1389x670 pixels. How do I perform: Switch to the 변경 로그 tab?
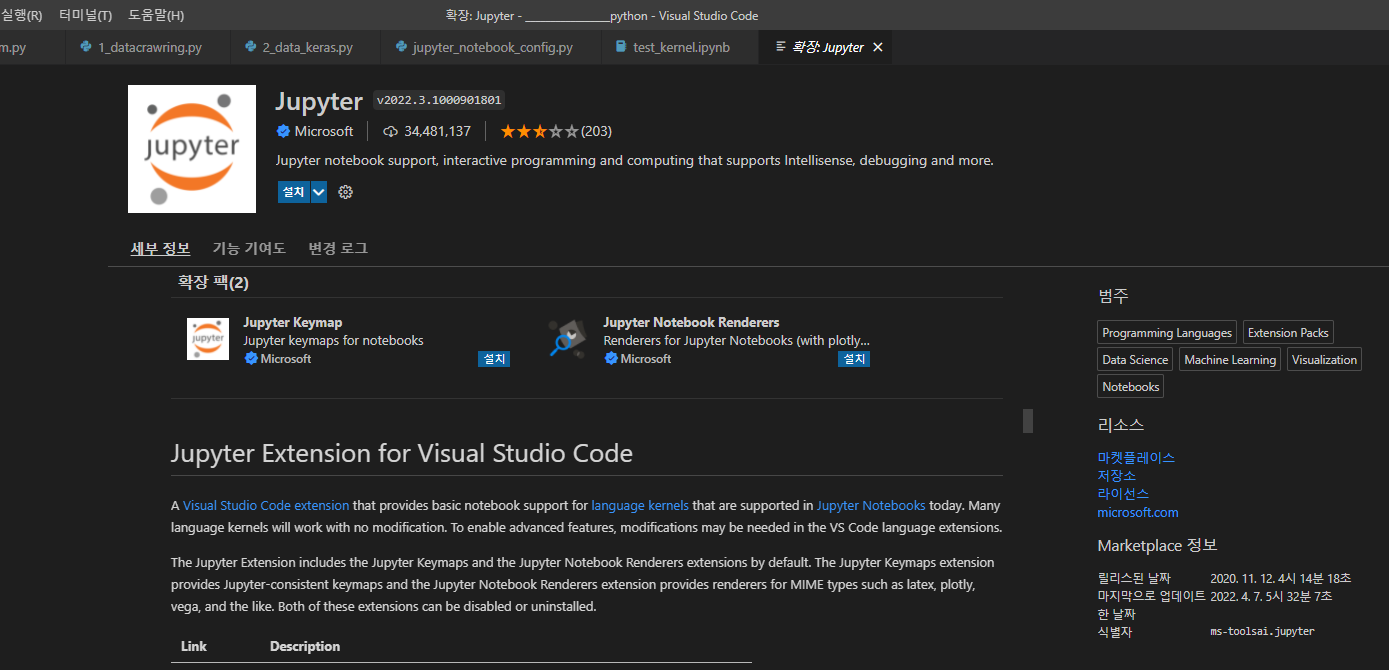pos(338,248)
